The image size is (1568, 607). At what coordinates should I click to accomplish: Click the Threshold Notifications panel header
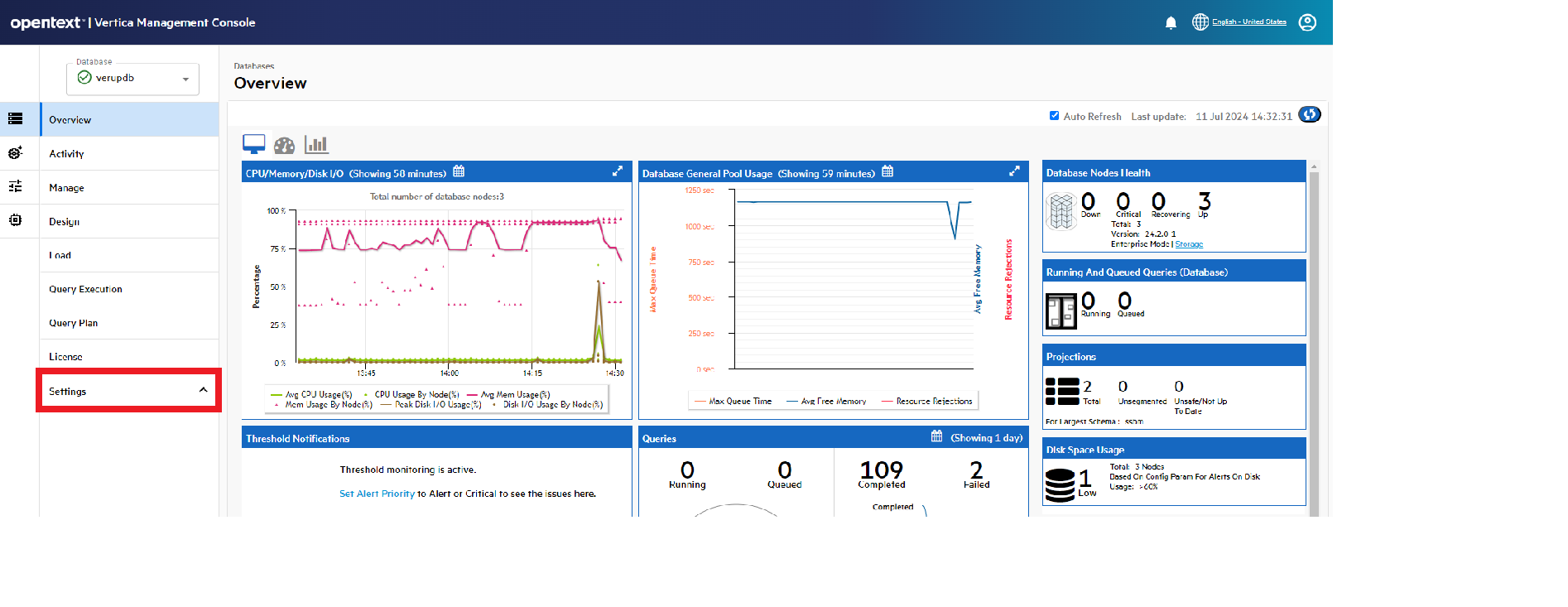(436, 438)
